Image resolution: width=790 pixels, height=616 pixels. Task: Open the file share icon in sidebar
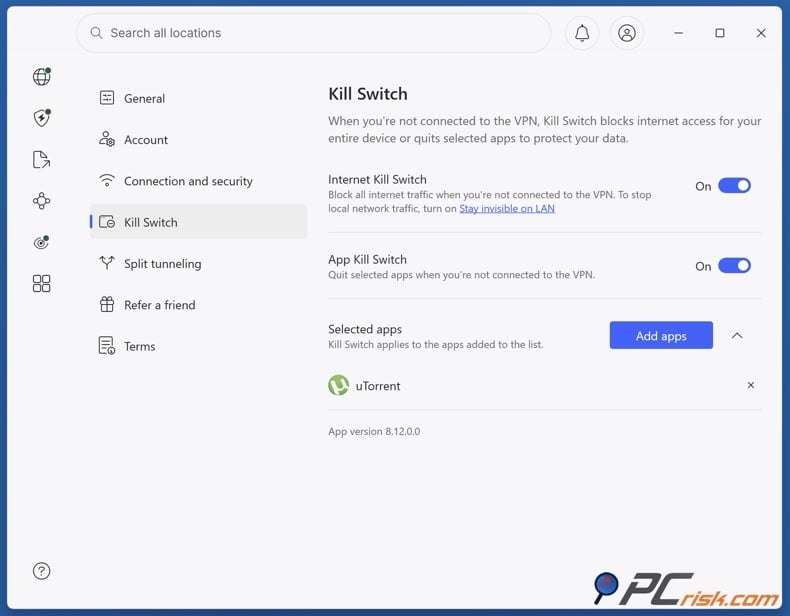coord(41,159)
